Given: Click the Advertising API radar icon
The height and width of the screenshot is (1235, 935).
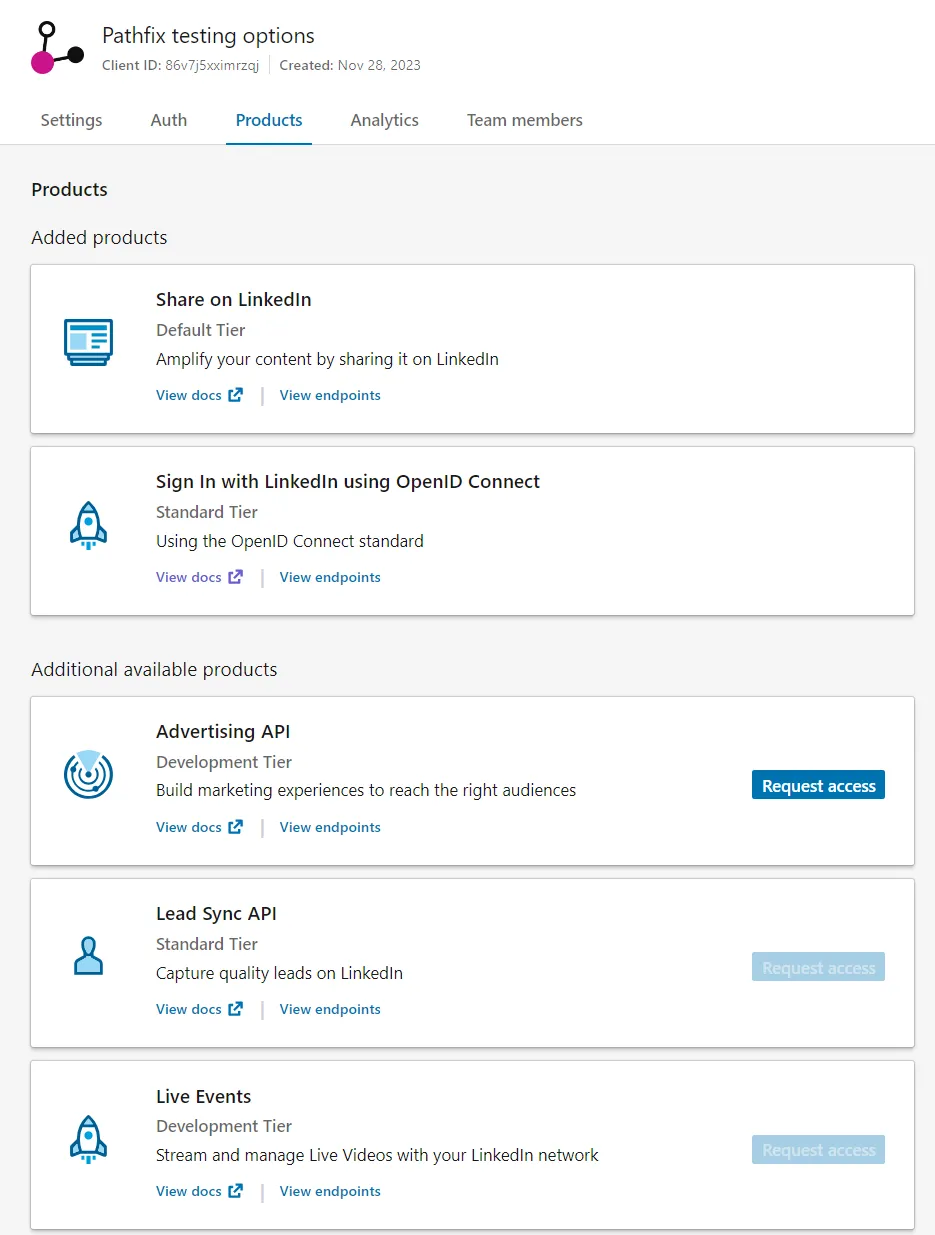Looking at the screenshot, I should click(x=88, y=774).
